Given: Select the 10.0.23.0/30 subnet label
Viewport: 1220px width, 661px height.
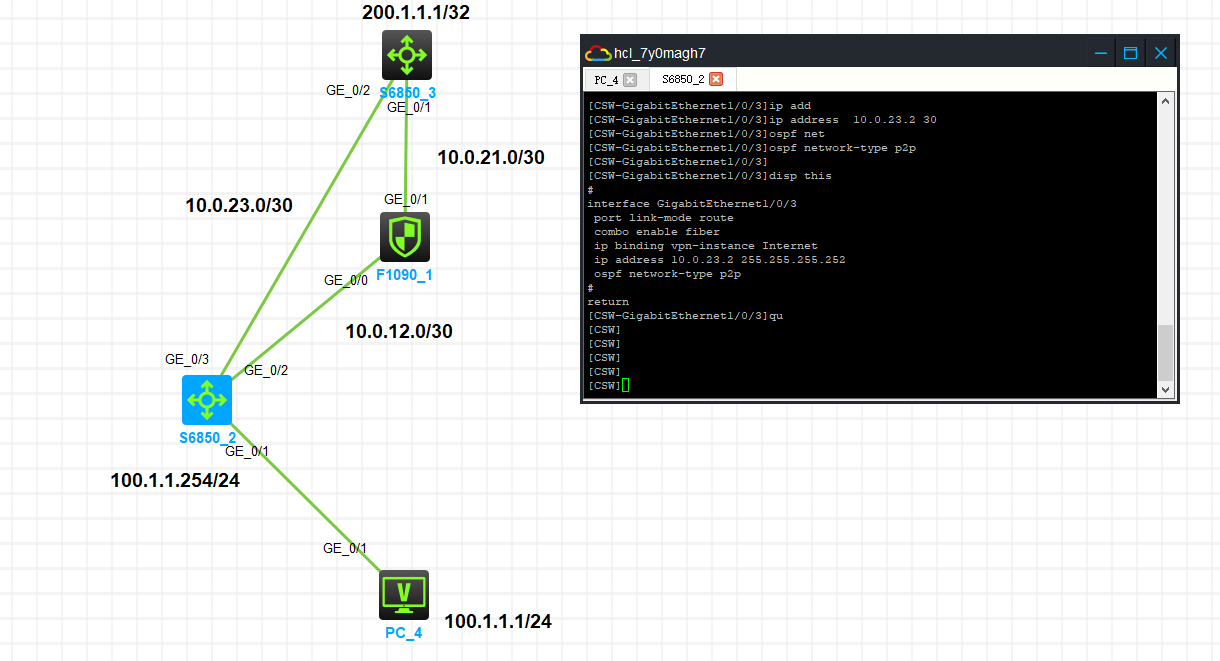Looking at the screenshot, I should pyautogui.click(x=239, y=205).
